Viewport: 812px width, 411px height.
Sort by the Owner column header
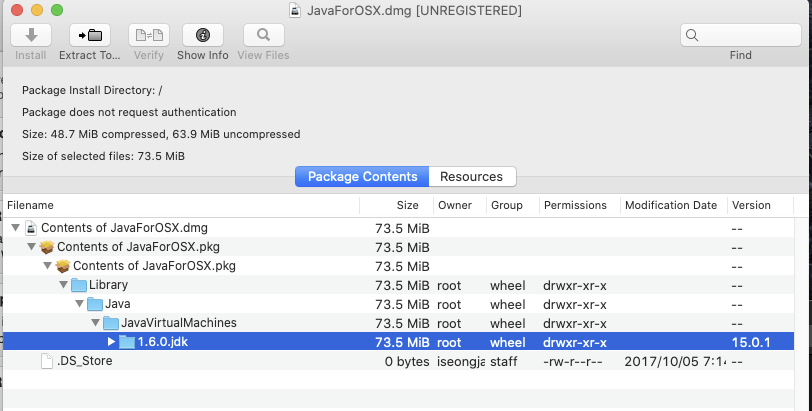(x=460, y=205)
